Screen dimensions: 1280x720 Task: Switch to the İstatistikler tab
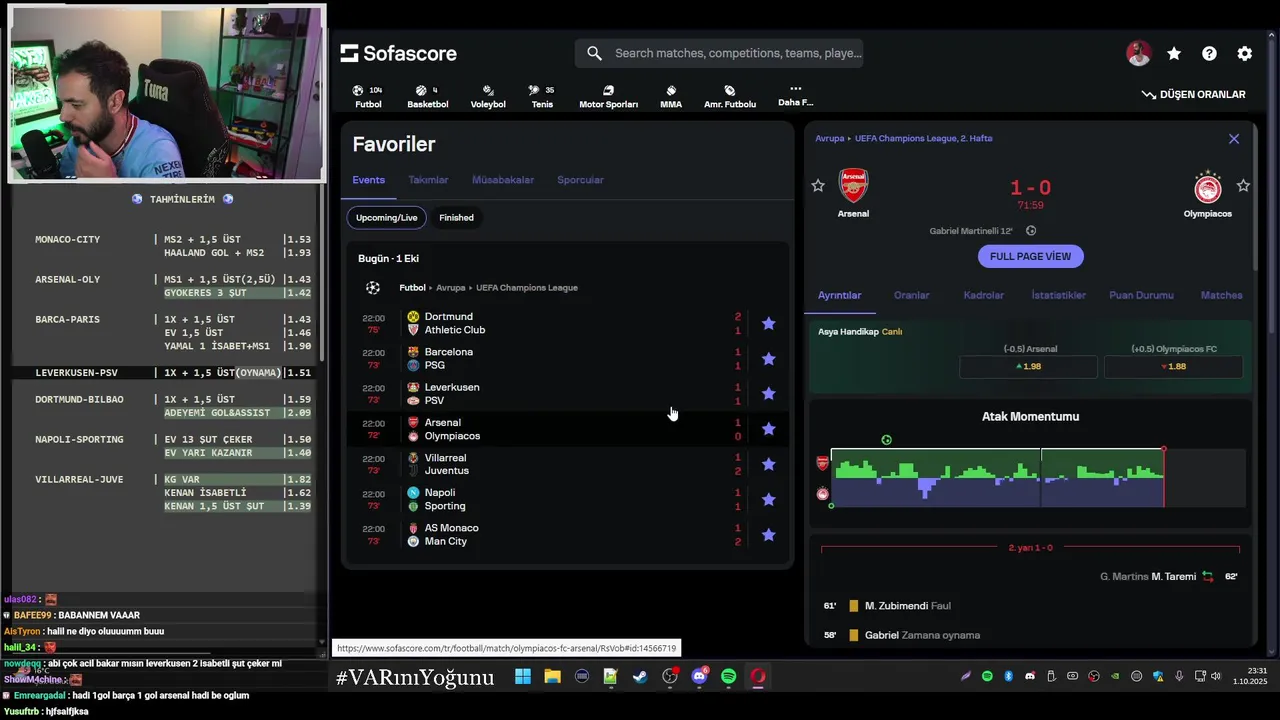point(1058,296)
